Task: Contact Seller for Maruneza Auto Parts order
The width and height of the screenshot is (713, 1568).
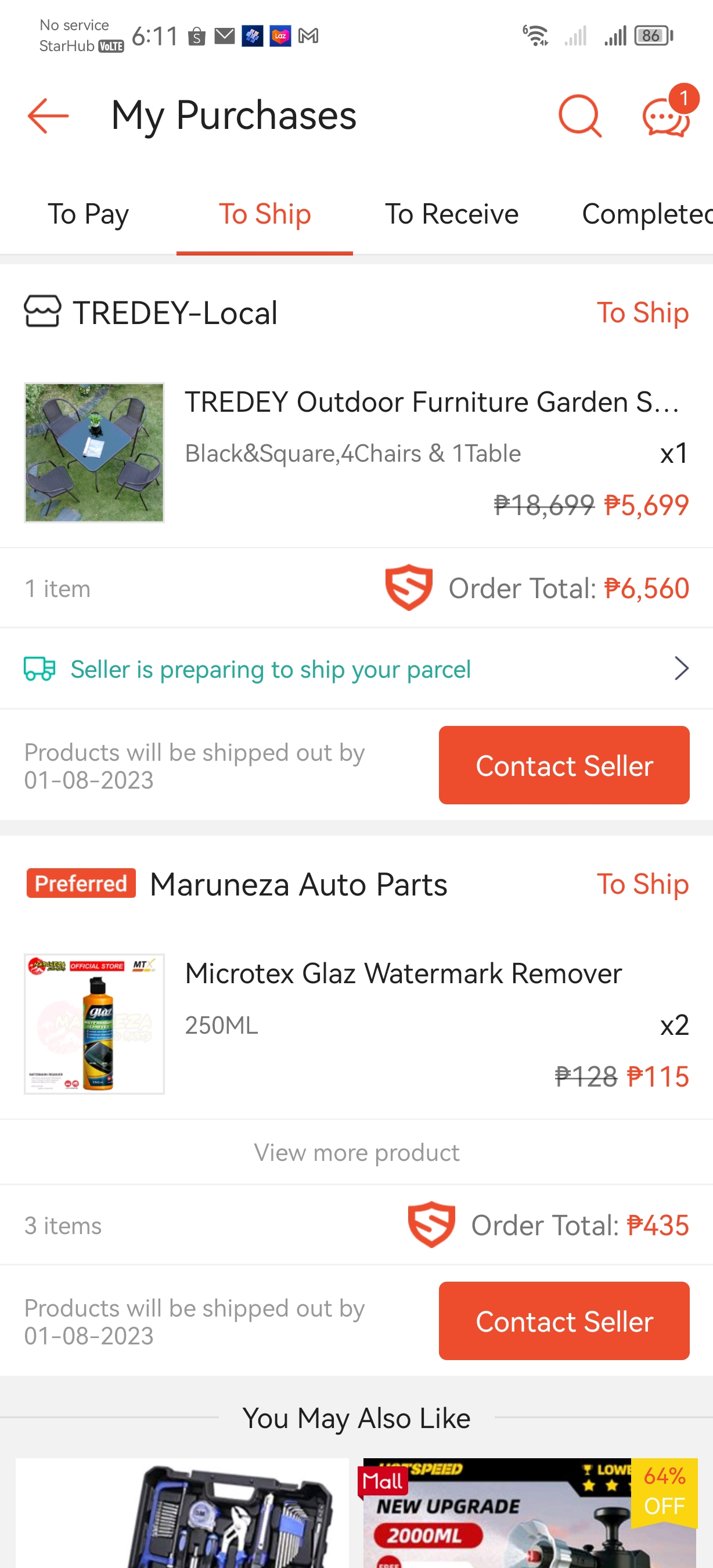Action: click(564, 1321)
